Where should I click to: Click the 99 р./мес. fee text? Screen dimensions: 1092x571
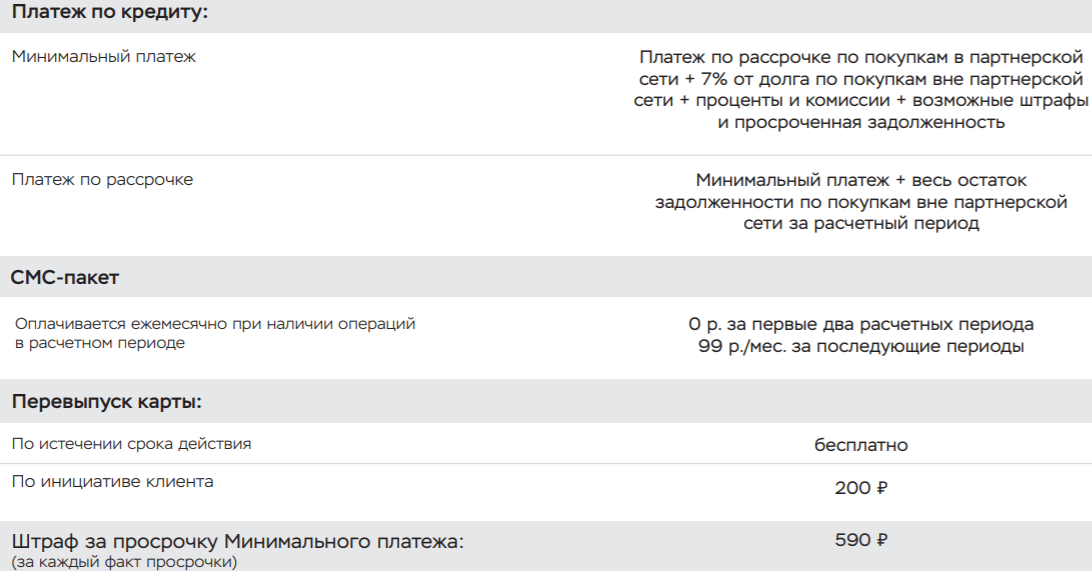pos(861,346)
